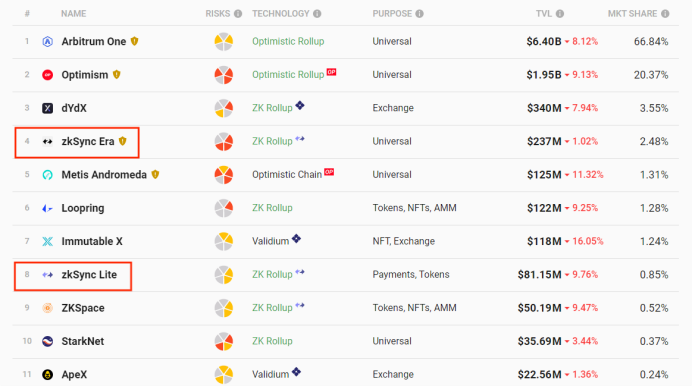Click the Arbitrum One risk pie chart
Screen dimensions: 692x387
[224, 41]
